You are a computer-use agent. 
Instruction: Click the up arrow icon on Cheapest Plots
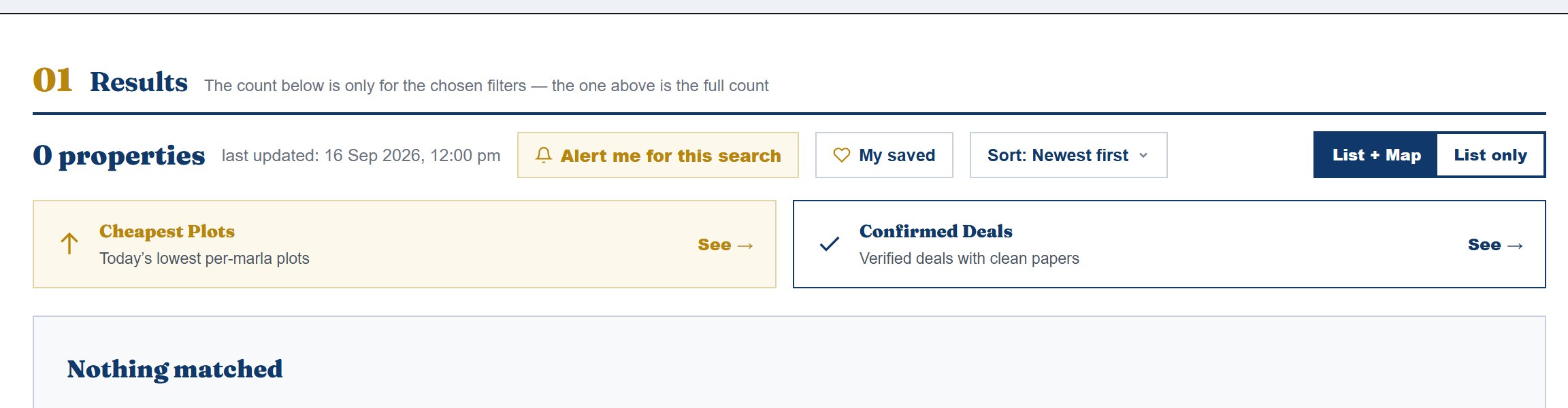tap(69, 243)
